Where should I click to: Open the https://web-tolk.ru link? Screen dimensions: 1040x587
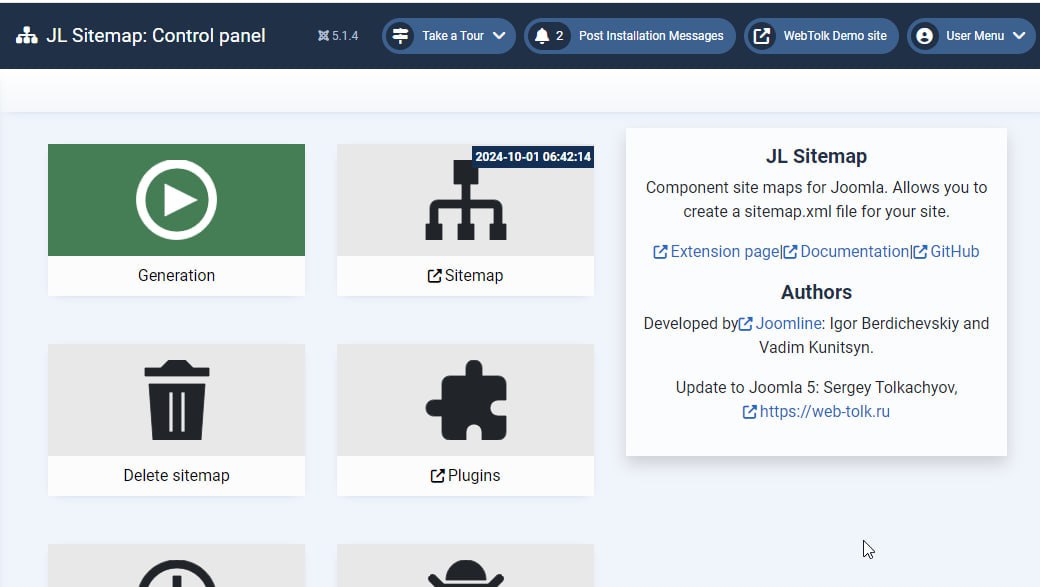tap(816, 411)
